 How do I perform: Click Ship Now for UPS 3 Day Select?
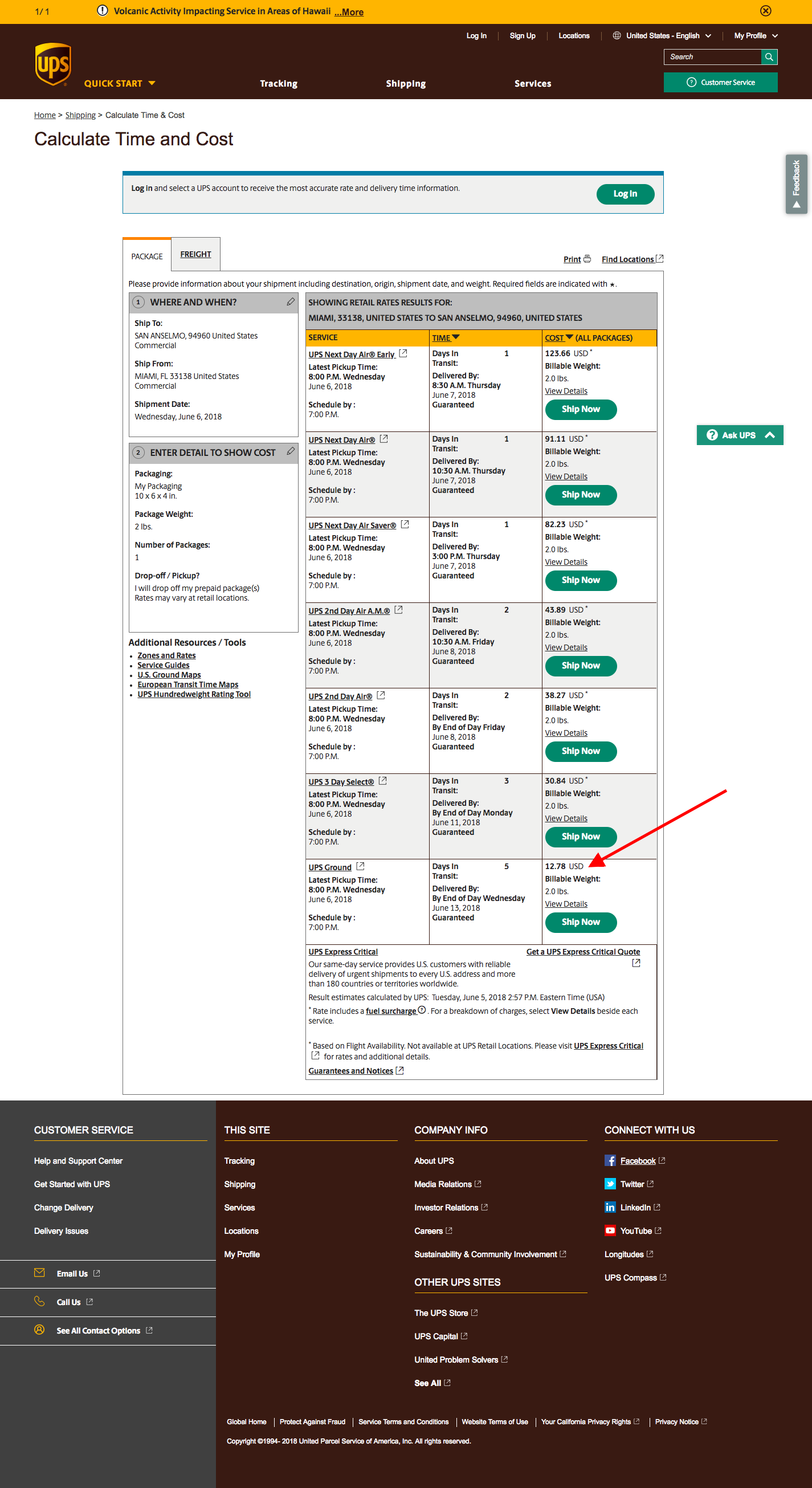[x=581, y=837]
